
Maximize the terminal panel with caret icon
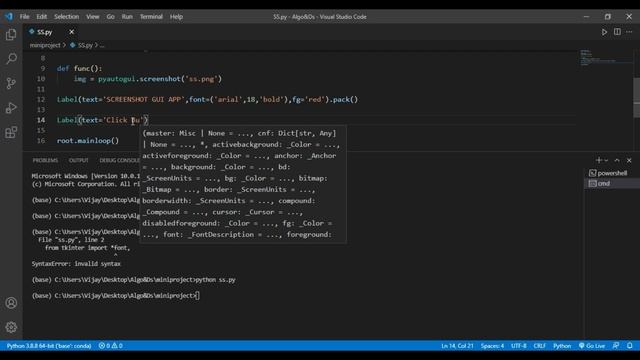pyautogui.click(x=617, y=160)
